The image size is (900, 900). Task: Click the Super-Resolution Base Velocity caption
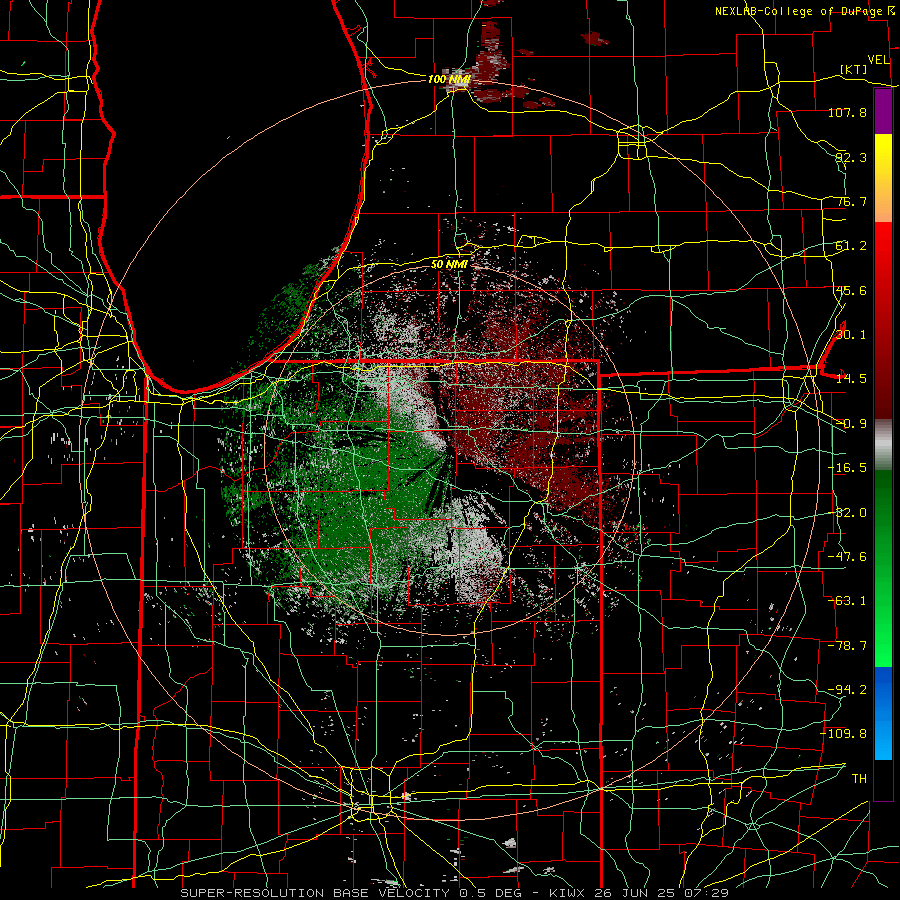[454, 893]
